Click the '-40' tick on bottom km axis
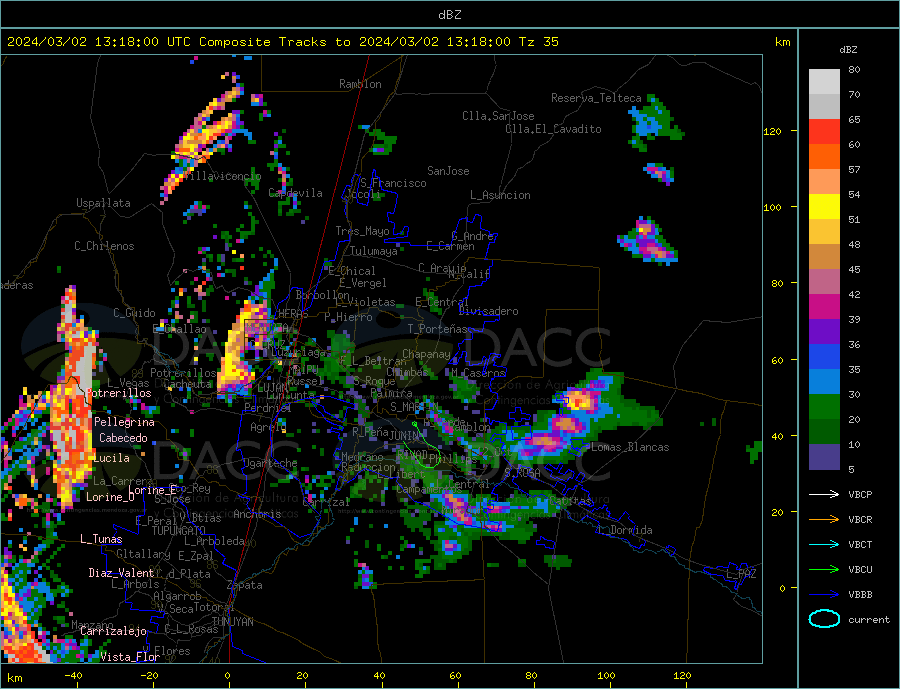Image resolution: width=900 pixels, height=689 pixels. [73, 675]
